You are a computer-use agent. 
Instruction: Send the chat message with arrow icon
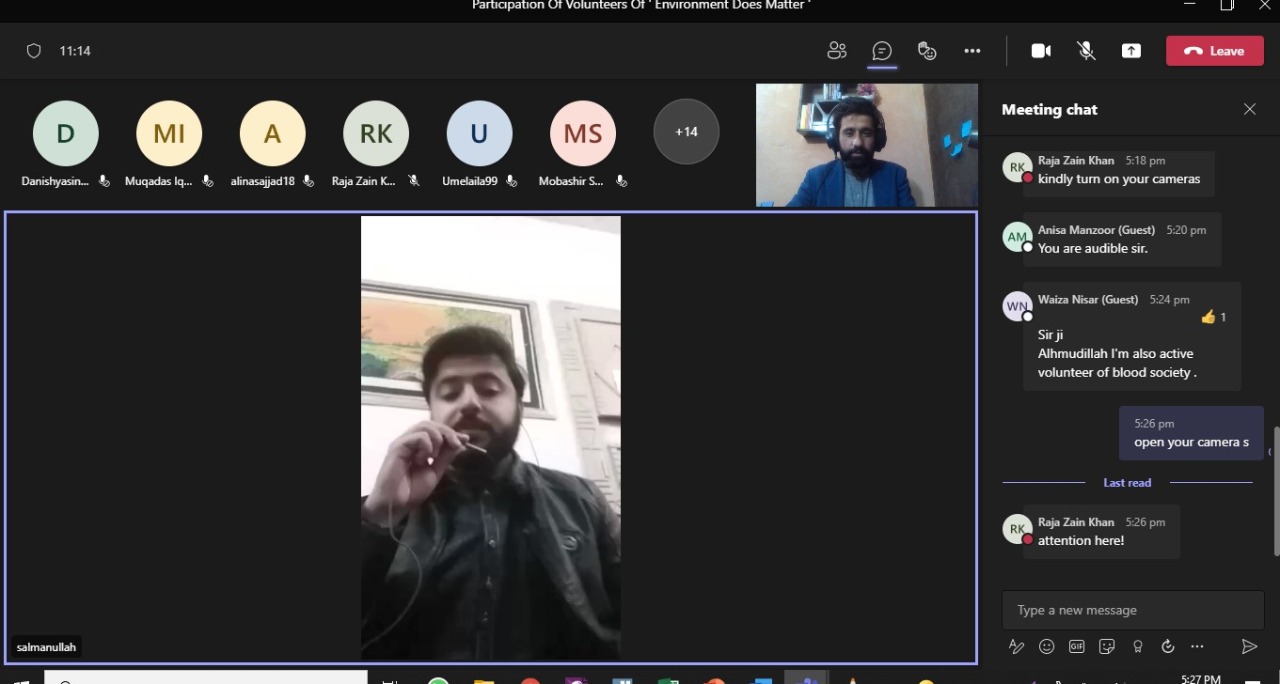point(1249,647)
